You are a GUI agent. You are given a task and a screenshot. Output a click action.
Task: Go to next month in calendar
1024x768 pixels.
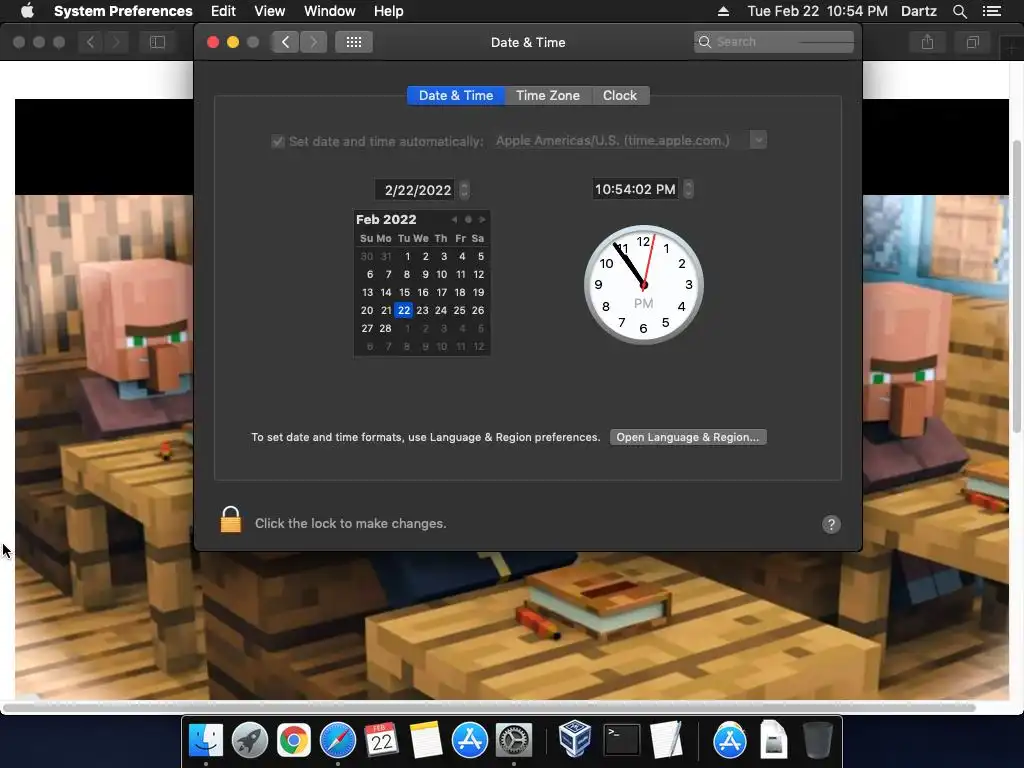click(482, 219)
